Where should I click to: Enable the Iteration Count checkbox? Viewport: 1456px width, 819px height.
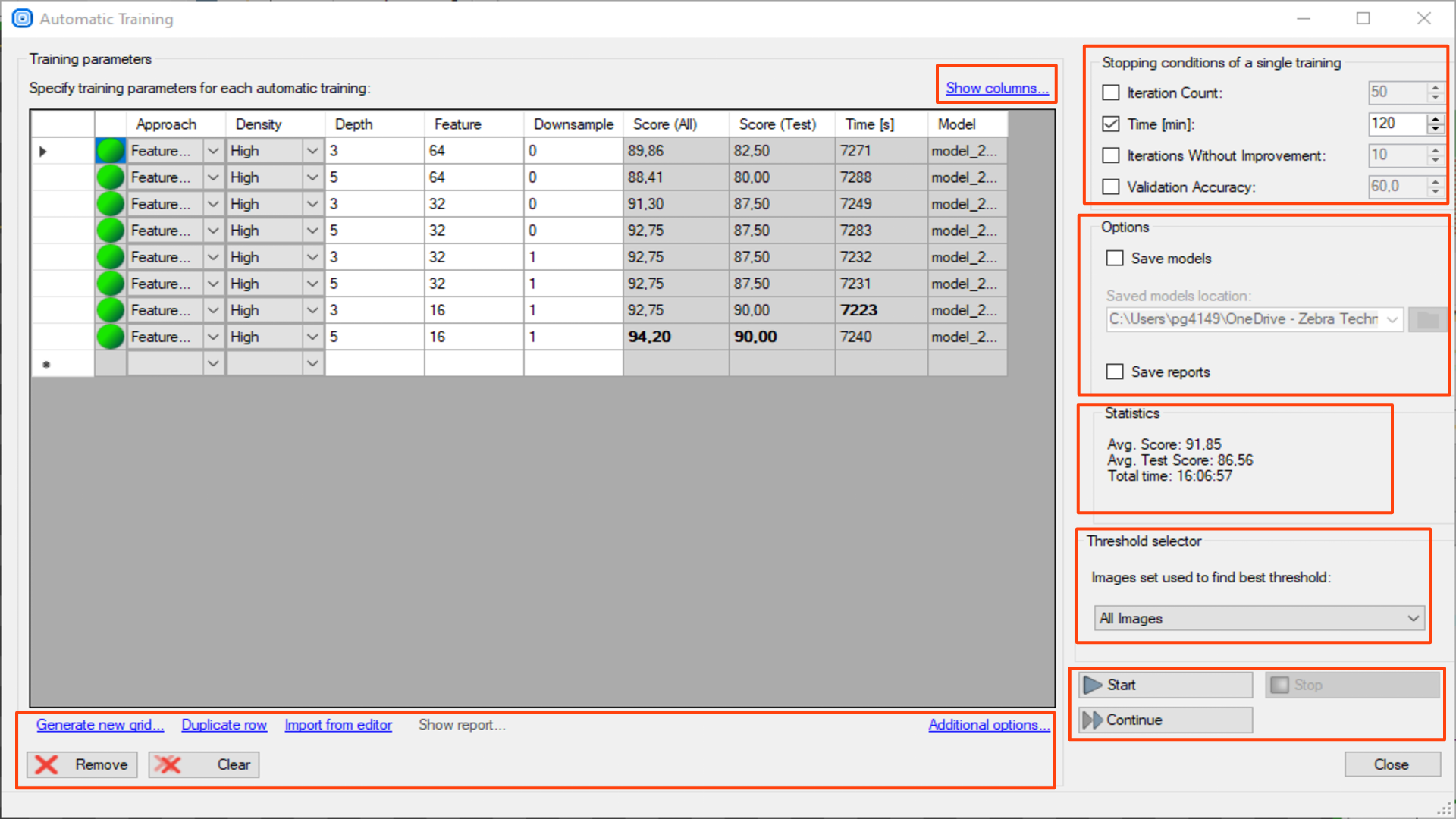(x=1111, y=93)
